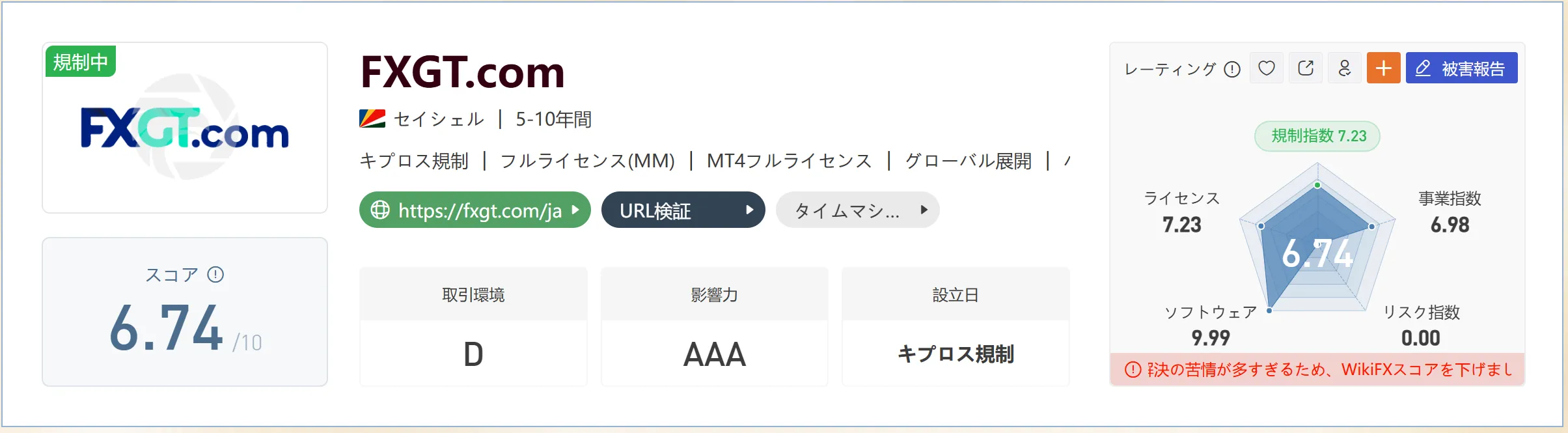Click the user profile icon
The image size is (1568, 433).
click(x=1344, y=68)
